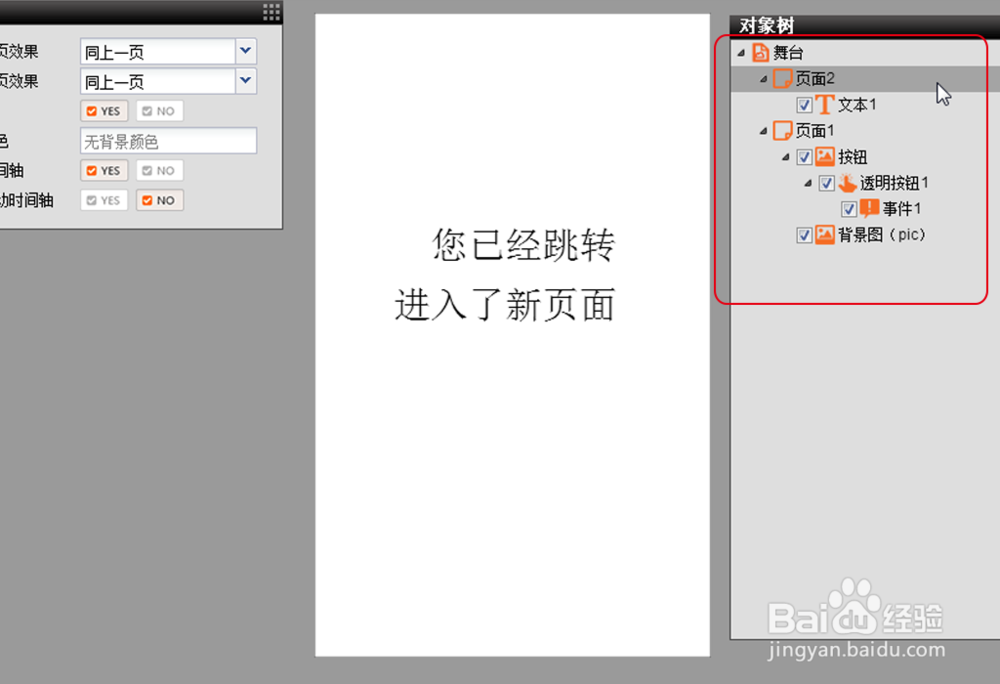Collapse the 页面1 tree node
This screenshot has width=1000, height=684.
[763, 130]
